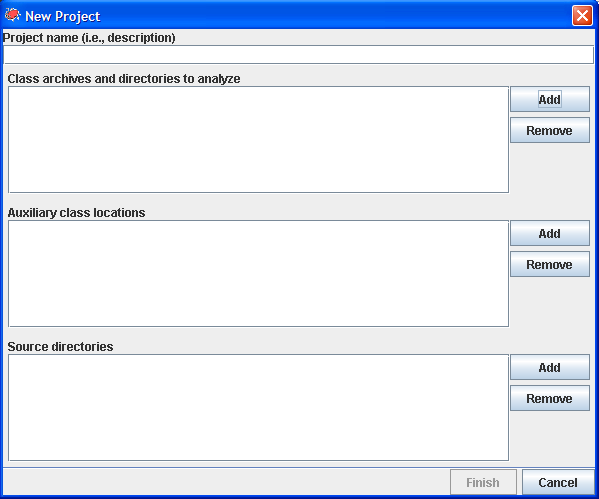Screen dimensions: 599x499
Task: Add an auxiliary class location
Action: pos(550,233)
